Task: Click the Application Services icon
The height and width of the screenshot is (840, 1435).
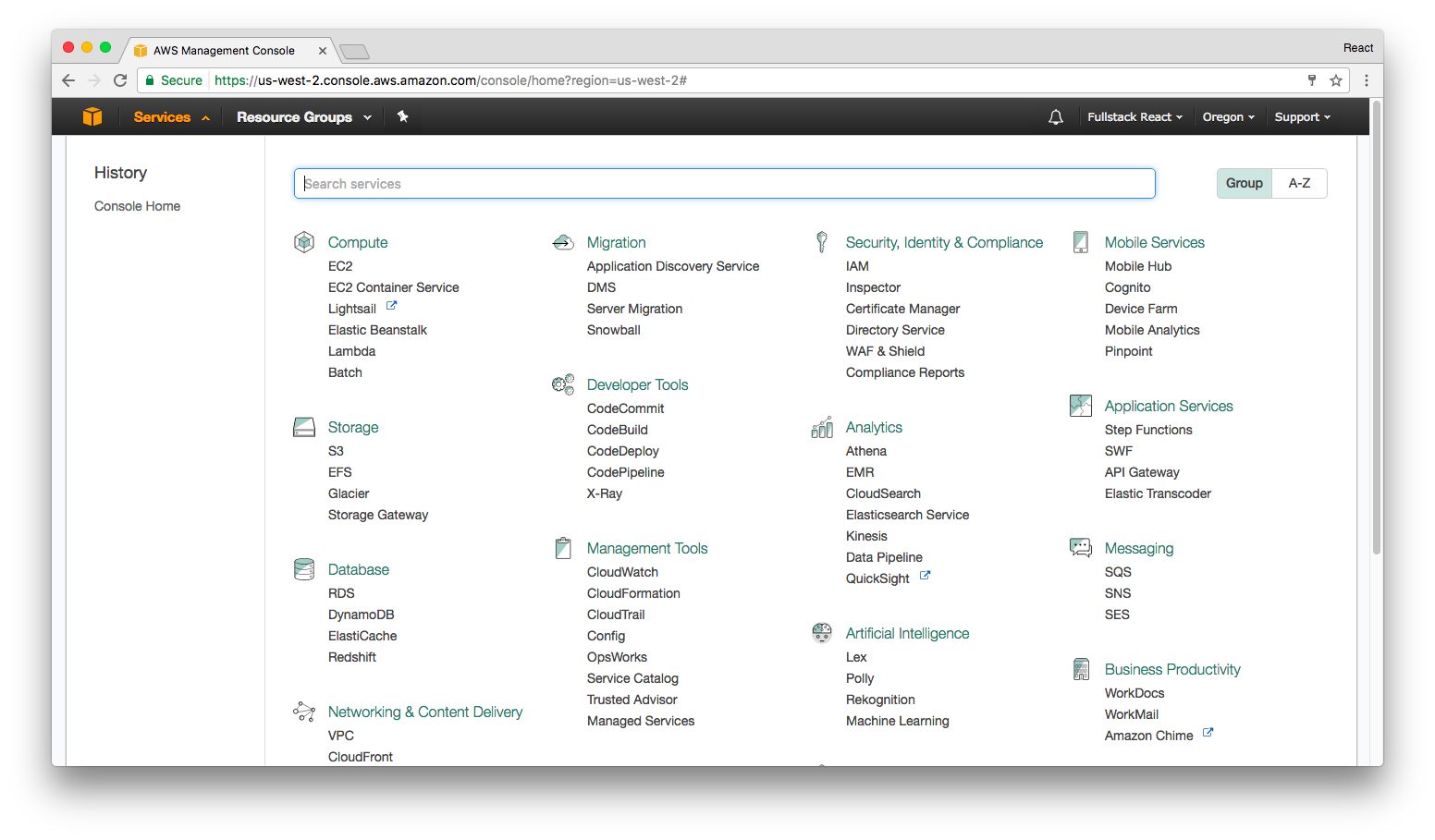Action: coord(1081,406)
